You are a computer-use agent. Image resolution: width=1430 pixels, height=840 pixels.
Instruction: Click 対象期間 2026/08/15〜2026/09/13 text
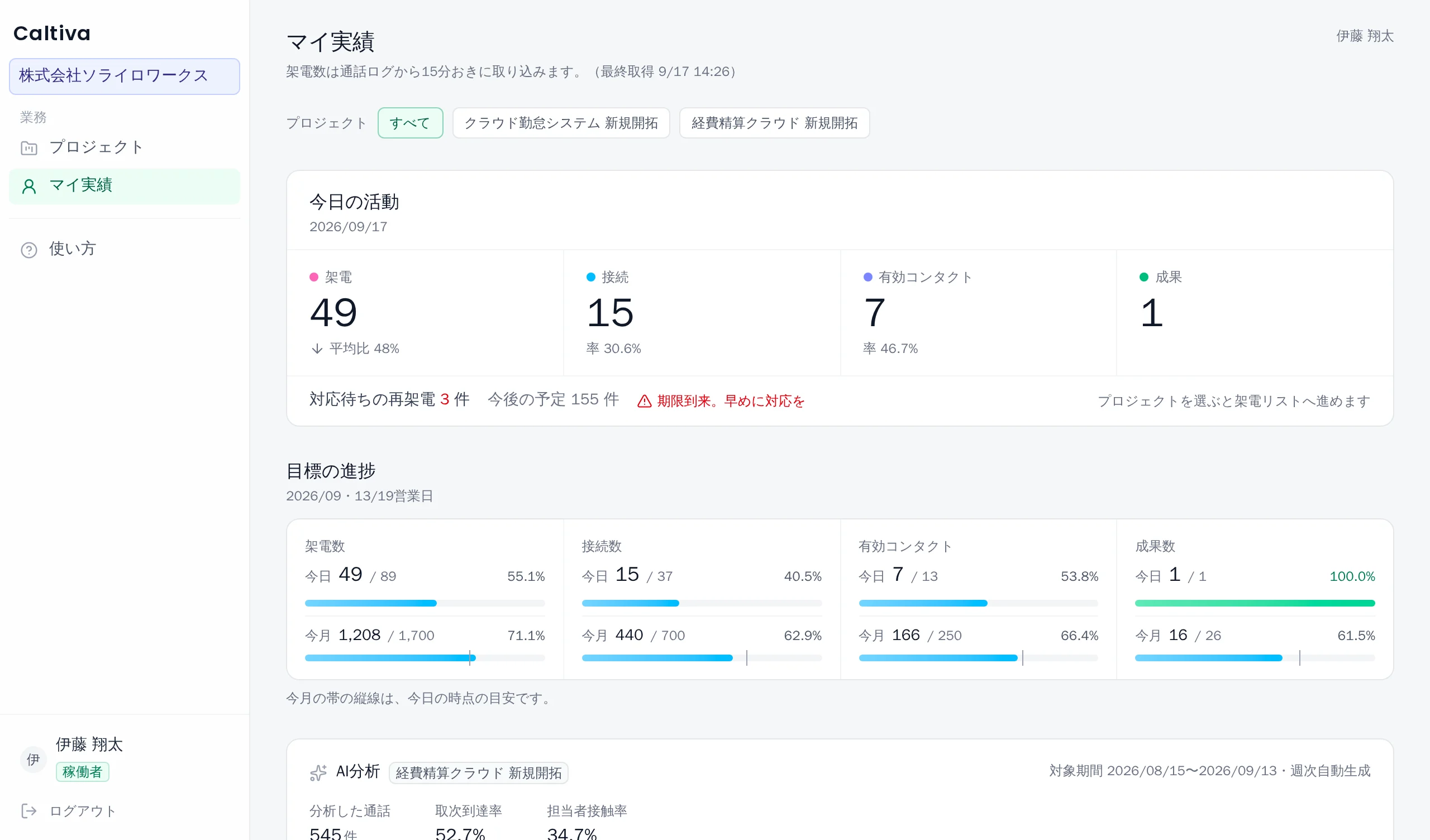pos(1163,771)
